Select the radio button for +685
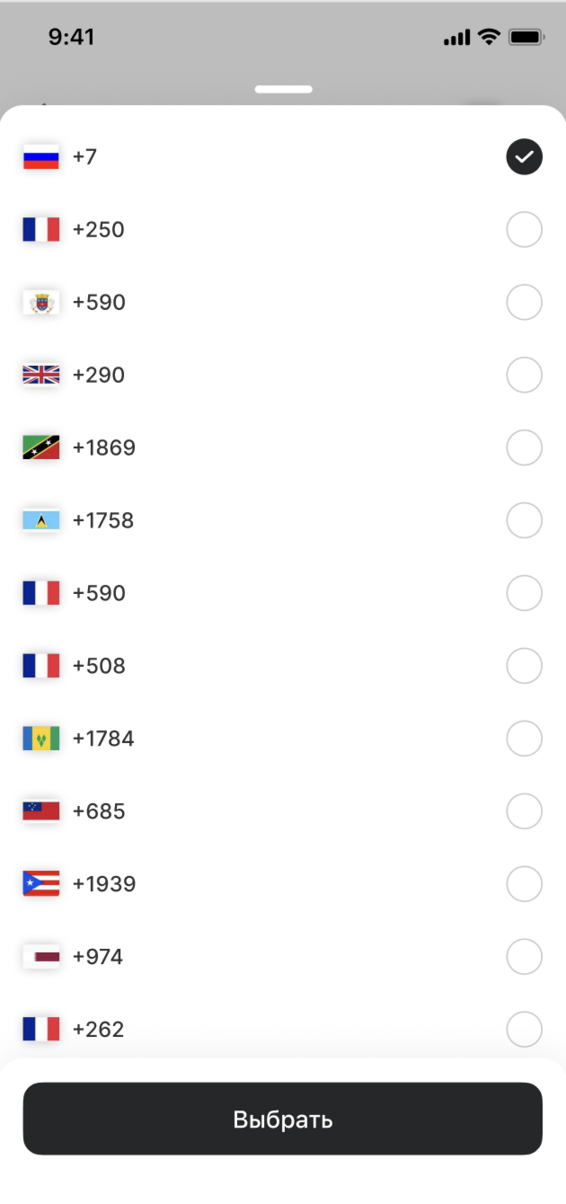The width and height of the screenshot is (566, 1204). point(525,811)
